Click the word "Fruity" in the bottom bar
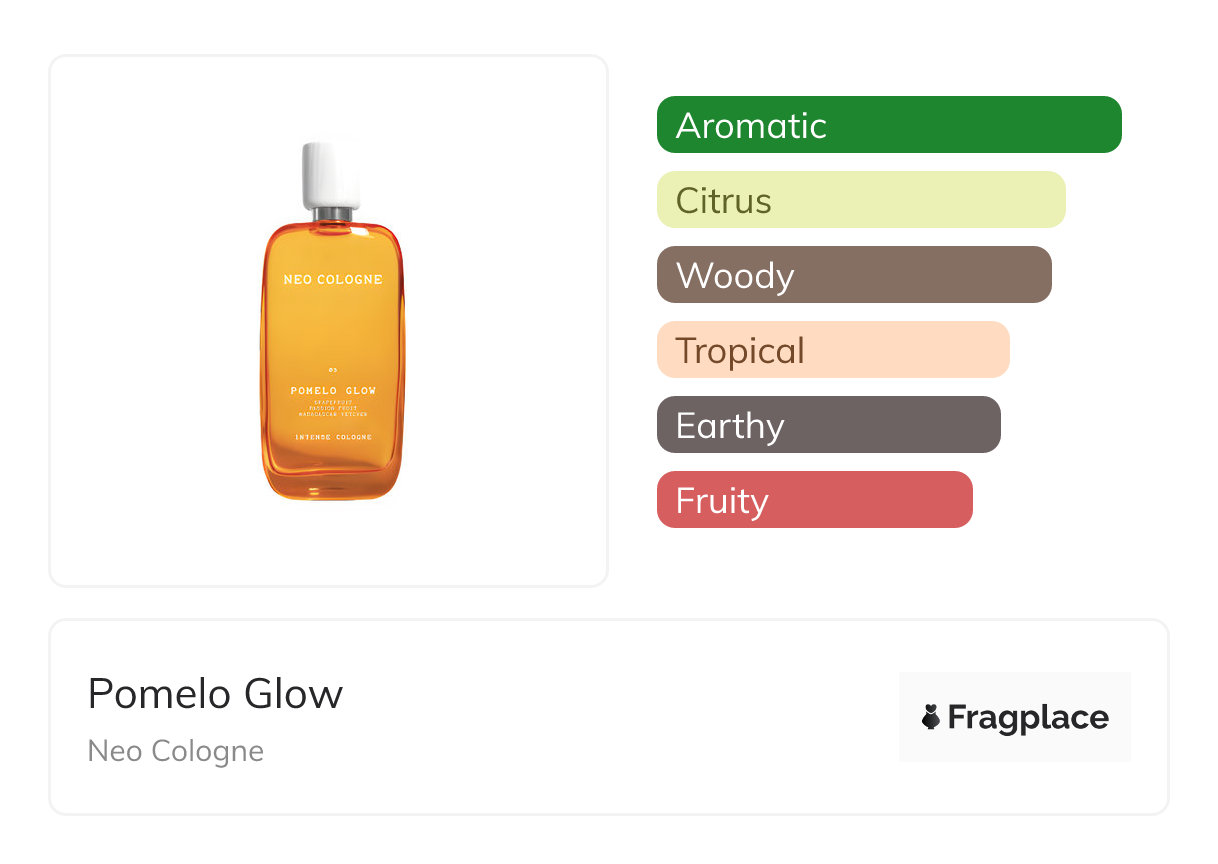 tap(722, 501)
